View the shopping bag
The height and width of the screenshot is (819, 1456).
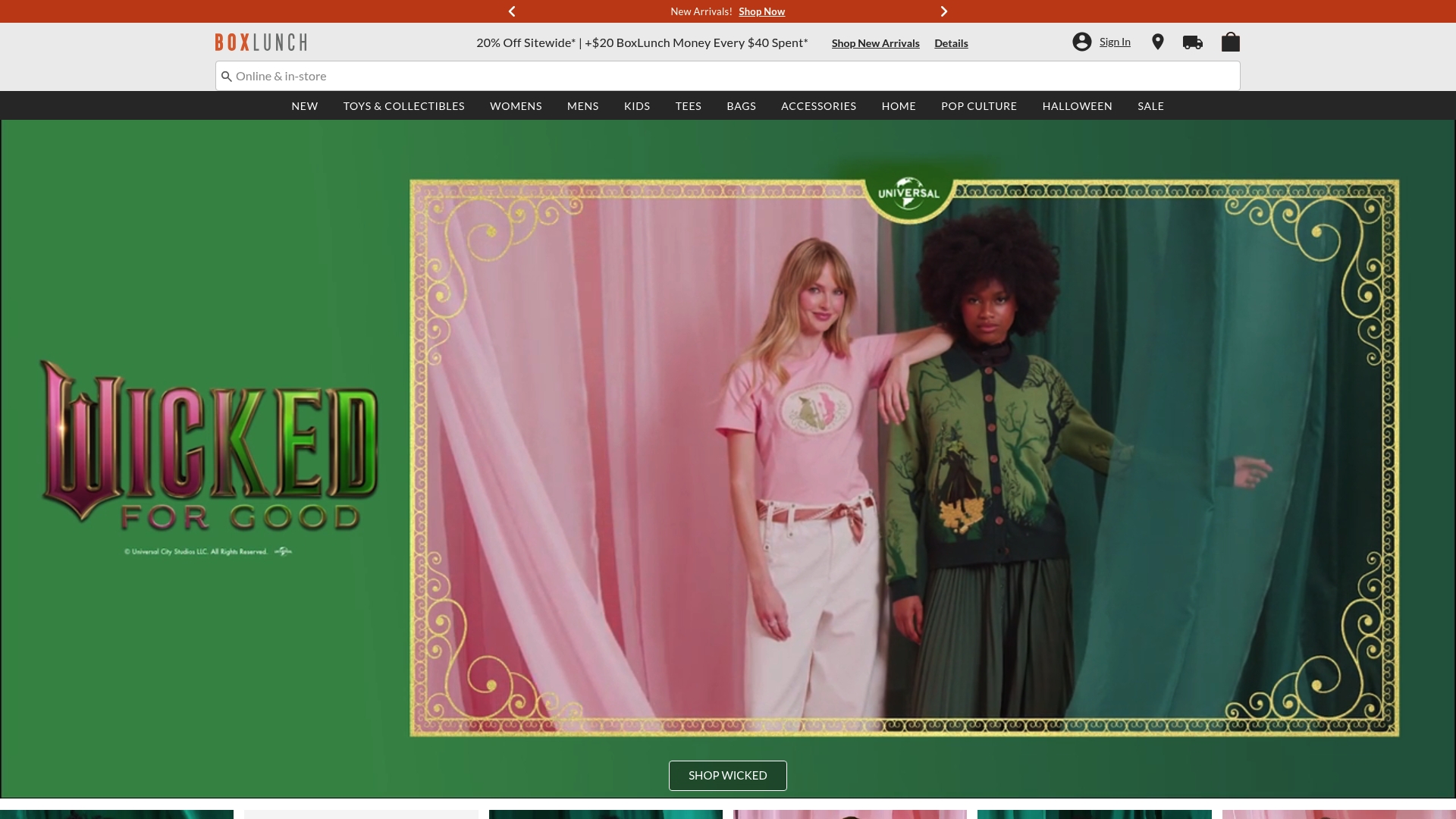click(1231, 42)
